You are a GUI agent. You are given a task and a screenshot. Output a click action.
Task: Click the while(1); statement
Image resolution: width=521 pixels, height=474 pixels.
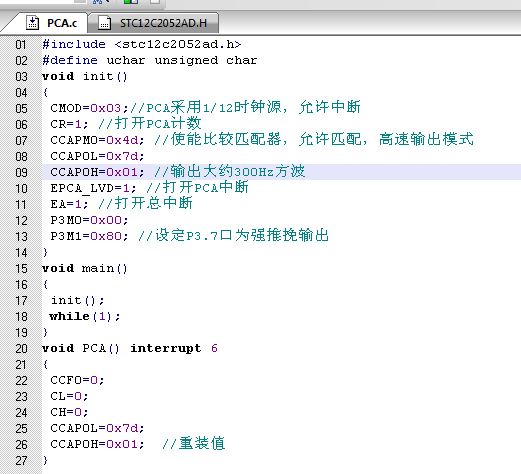click(x=85, y=316)
